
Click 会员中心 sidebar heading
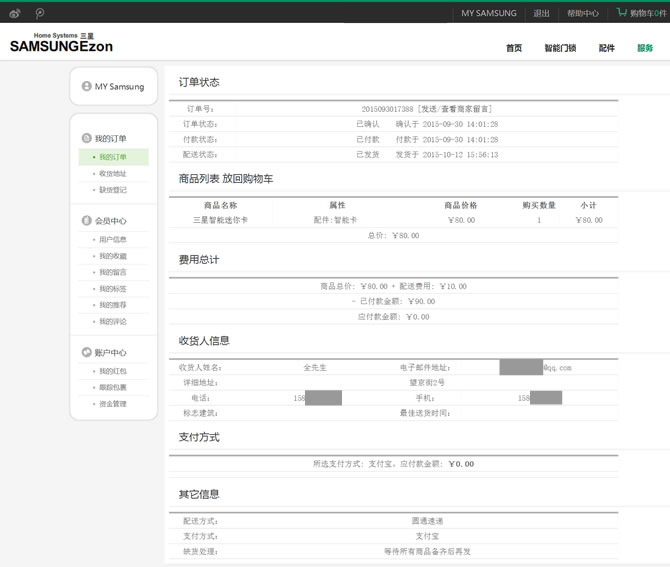[x=110, y=221]
